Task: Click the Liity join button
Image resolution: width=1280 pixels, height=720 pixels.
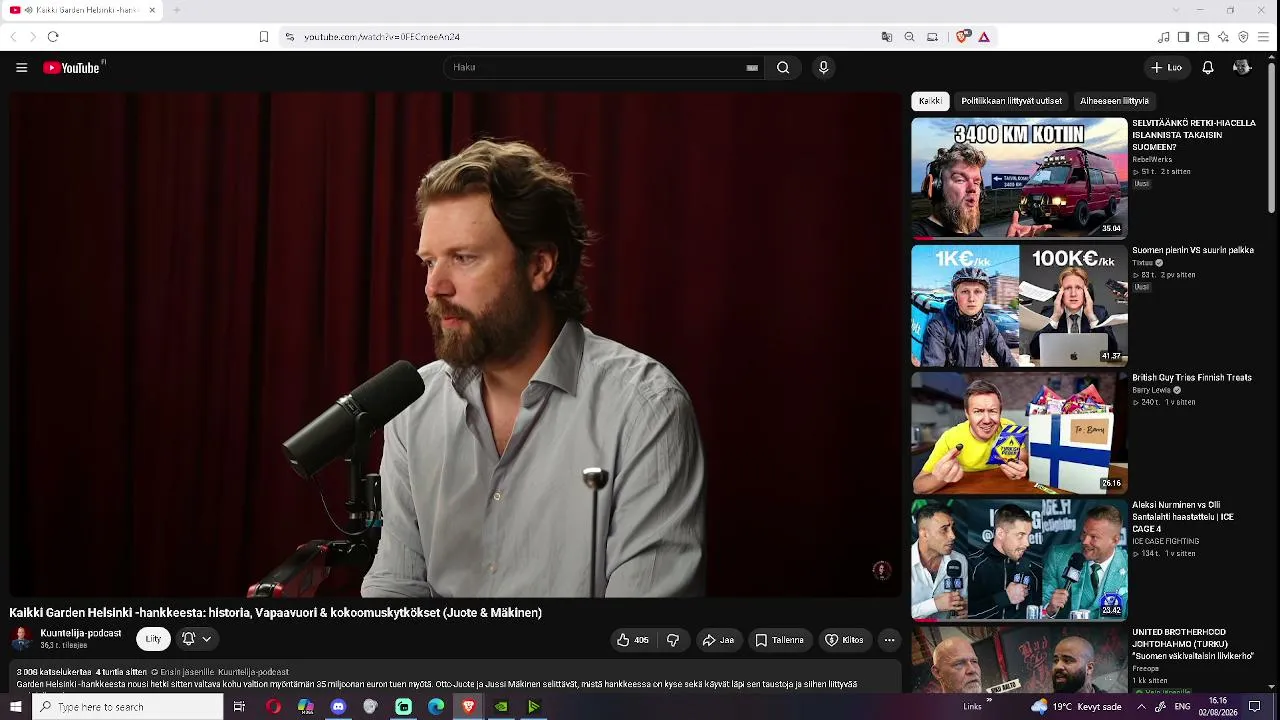Action: tap(153, 639)
